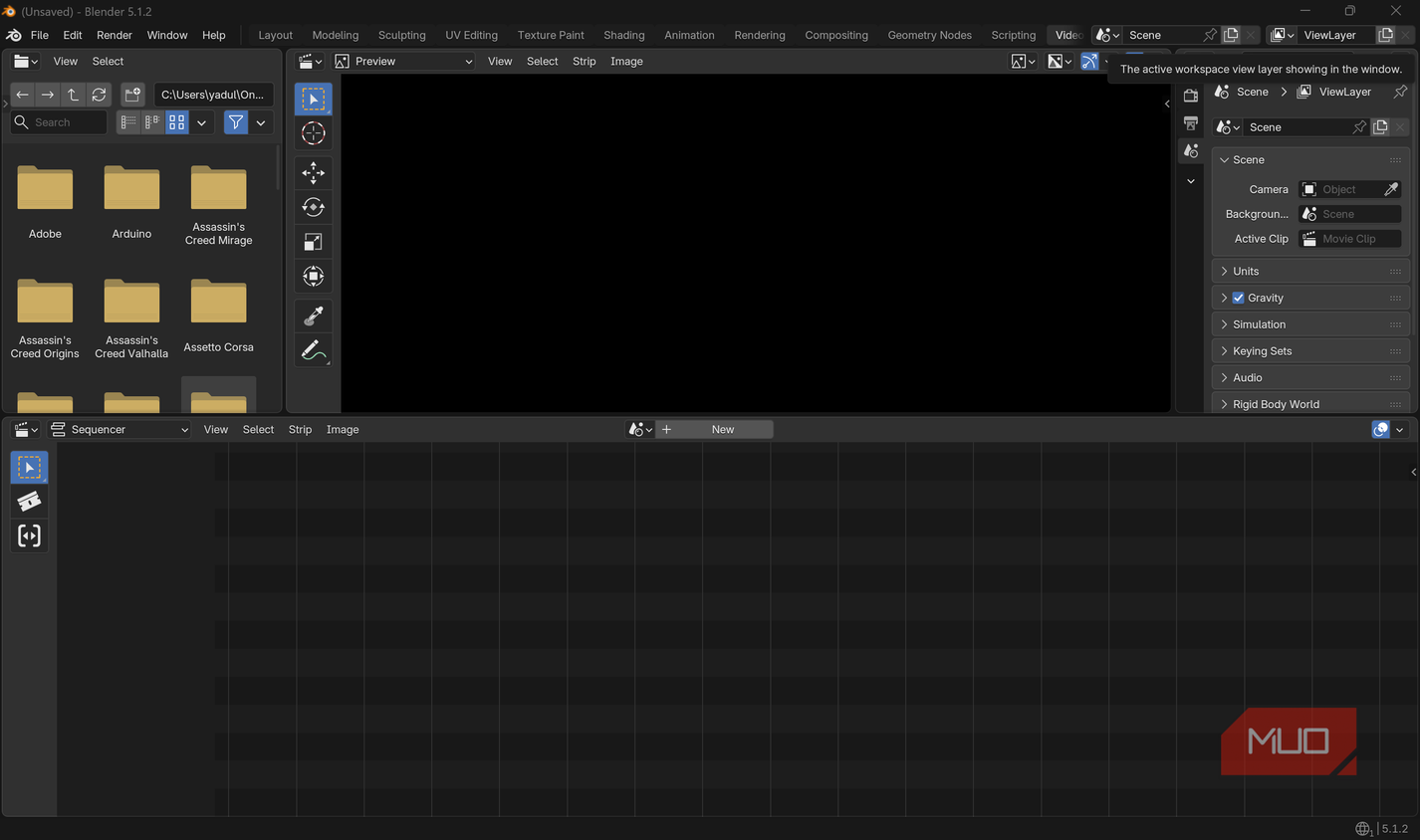Viewport: 1420px width, 840px height.
Task: Refresh the file browser list
Action: click(99, 95)
